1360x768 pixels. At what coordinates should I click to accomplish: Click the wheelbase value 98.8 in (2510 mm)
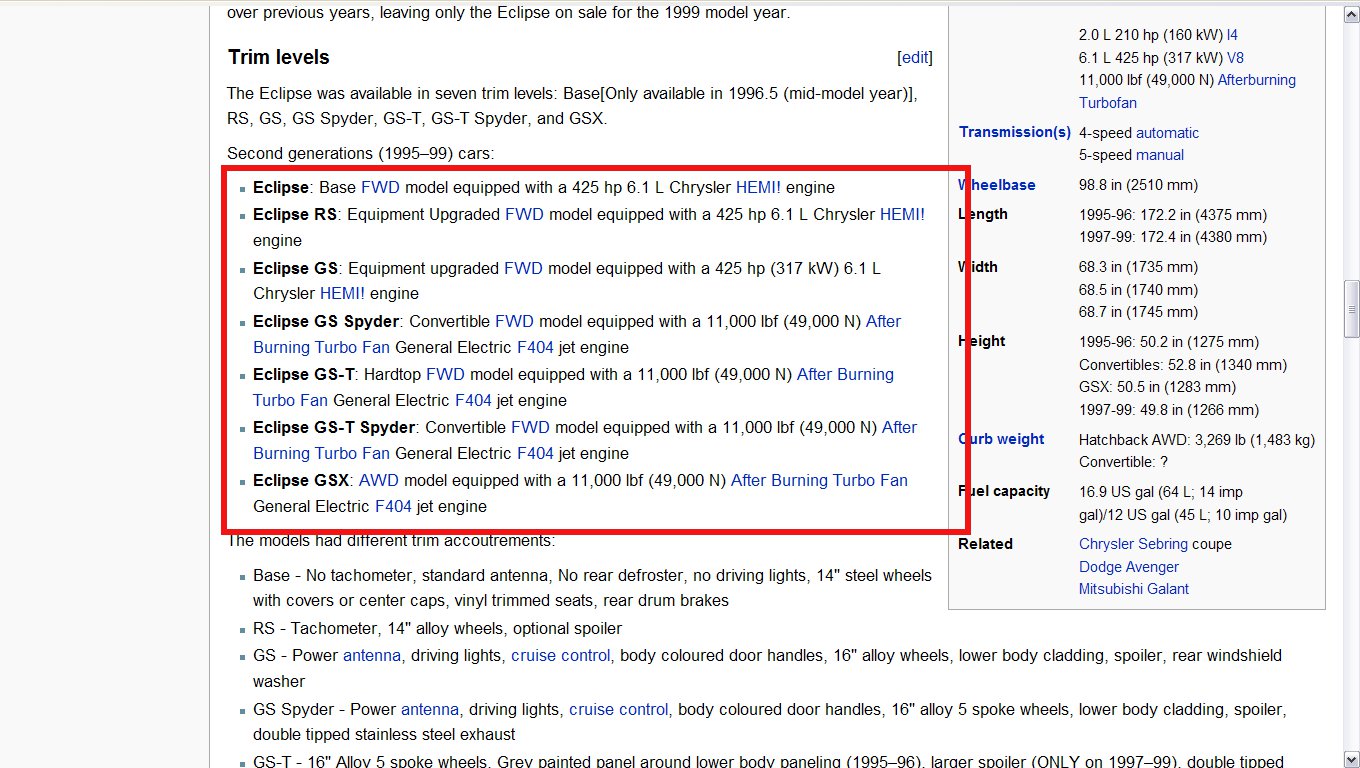click(x=1138, y=185)
